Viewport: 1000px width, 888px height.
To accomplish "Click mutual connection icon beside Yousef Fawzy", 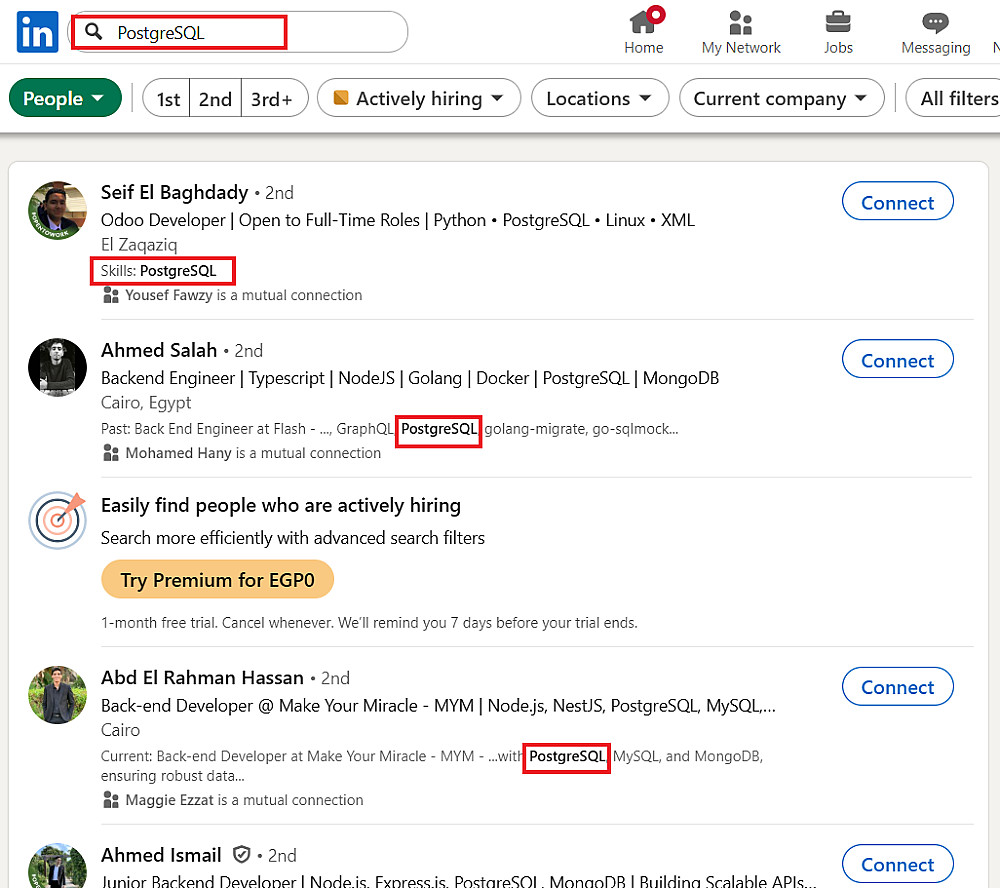I will point(111,295).
